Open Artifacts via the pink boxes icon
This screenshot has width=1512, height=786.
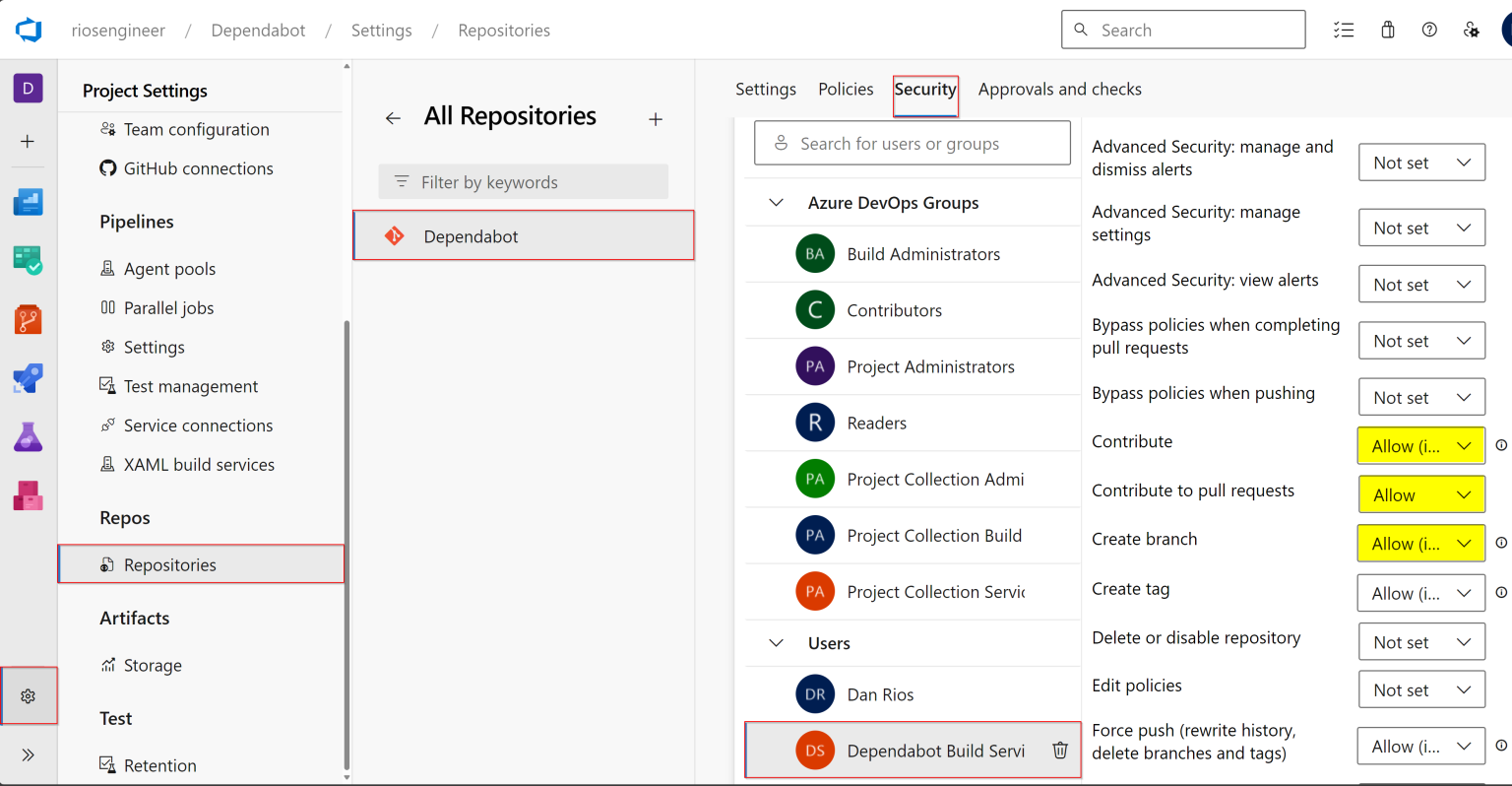click(28, 495)
